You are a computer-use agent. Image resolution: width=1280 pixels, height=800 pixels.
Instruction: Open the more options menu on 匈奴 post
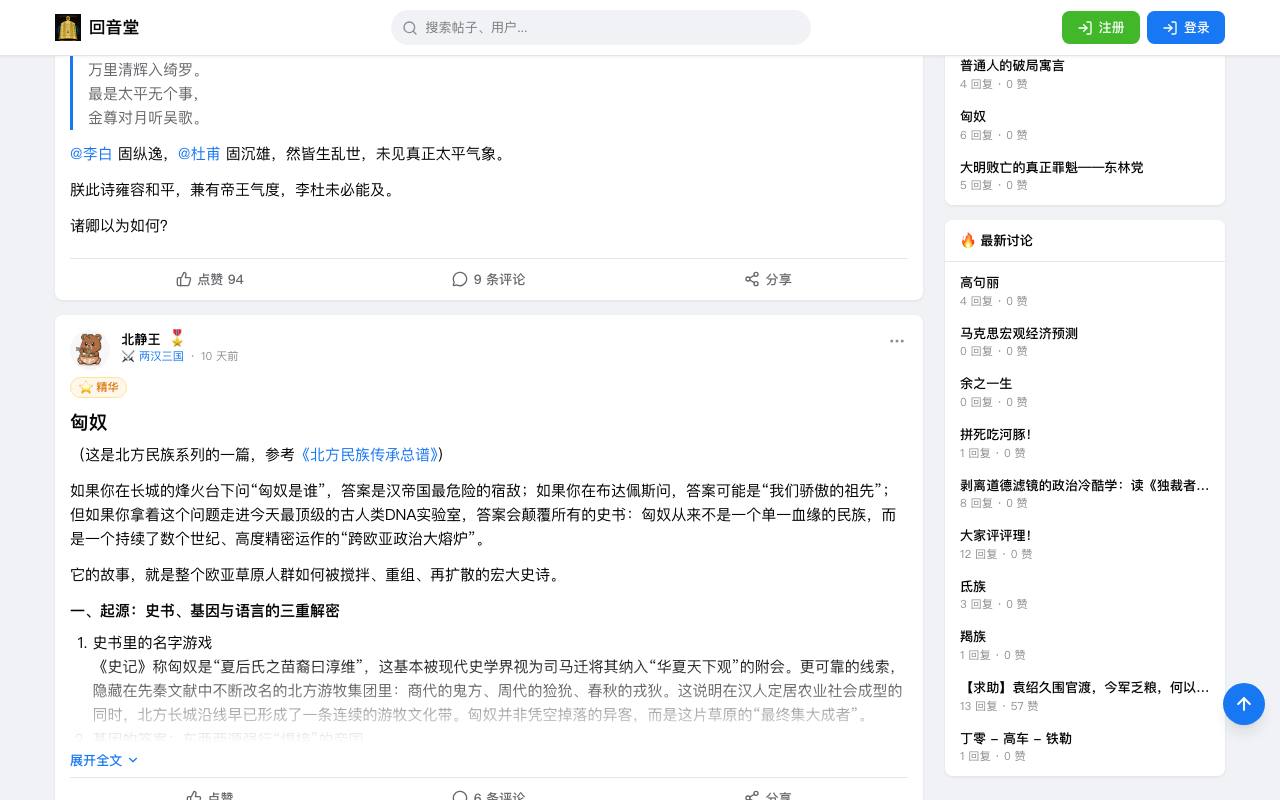(897, 341)
